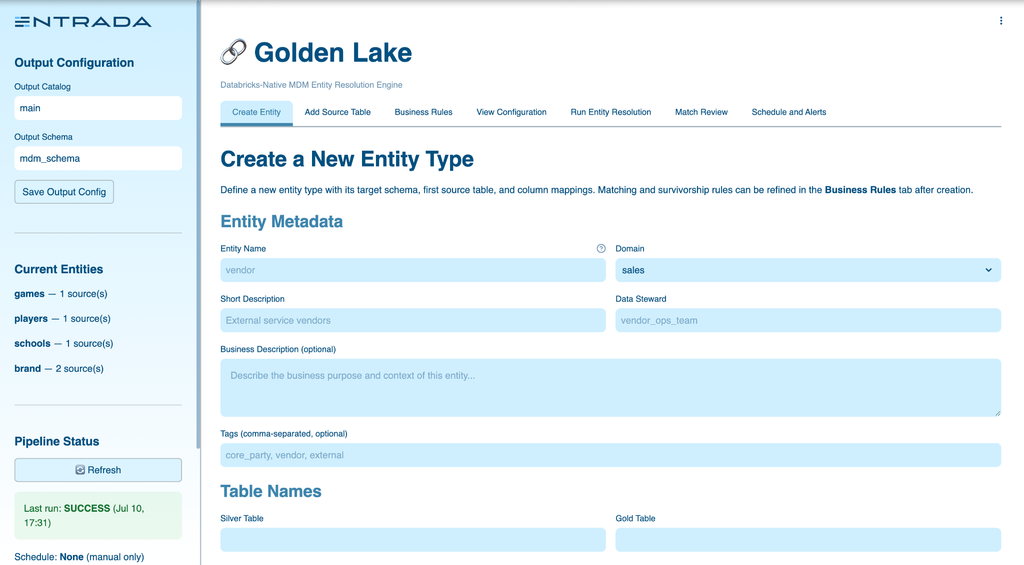The image size is (1024, 565).
Task: Select the brand entity entry
Action: tap(59, 368)
